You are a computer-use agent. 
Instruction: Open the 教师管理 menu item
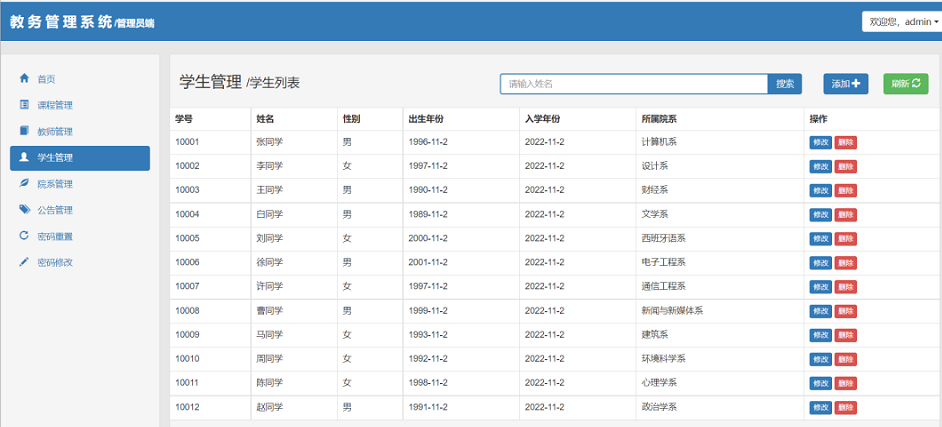pos(80,132)
